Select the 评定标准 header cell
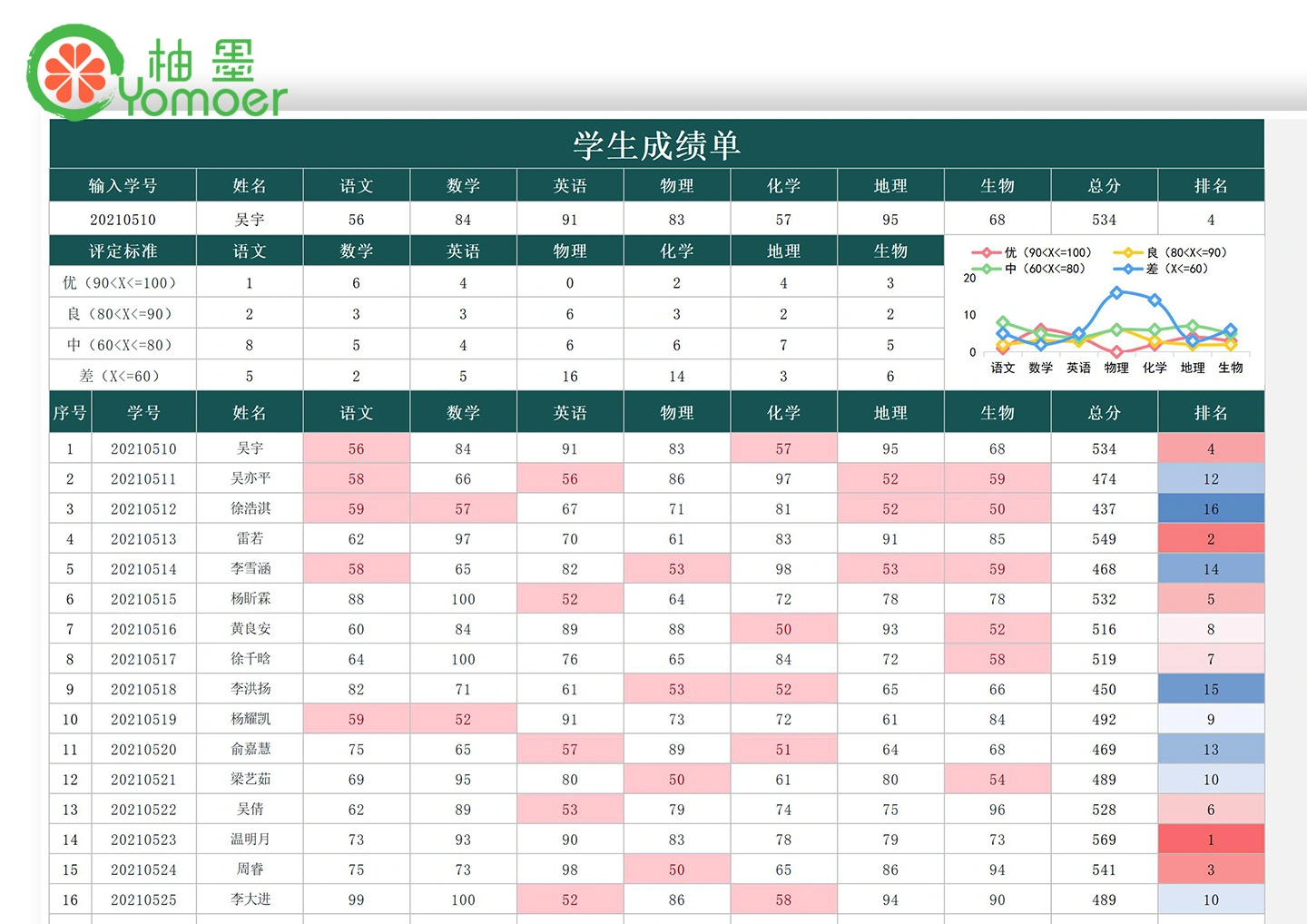This screenshot has height=924, width=1307. 123,251
